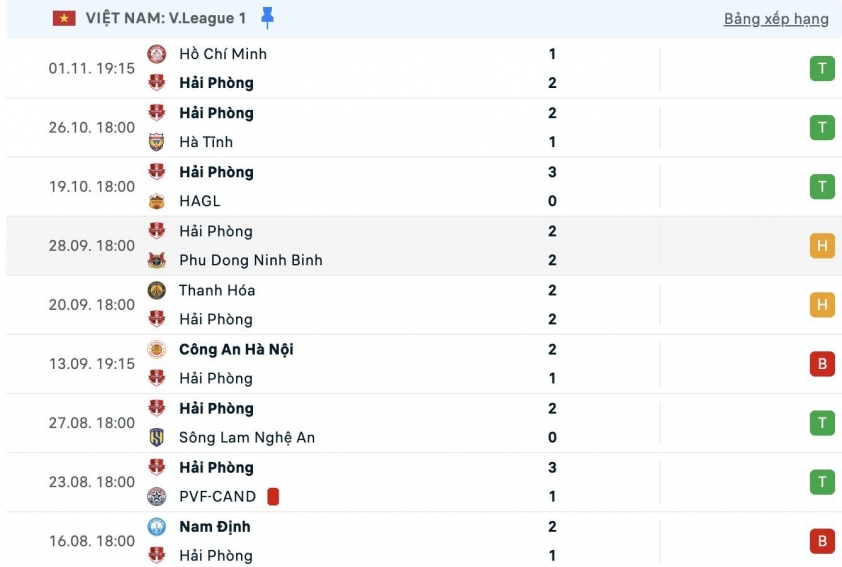Image resolution: width=842 pixels, height=567 pixels.
Task: Click the orange H badge for 28.09 match
Action: (x=821, y=246)
